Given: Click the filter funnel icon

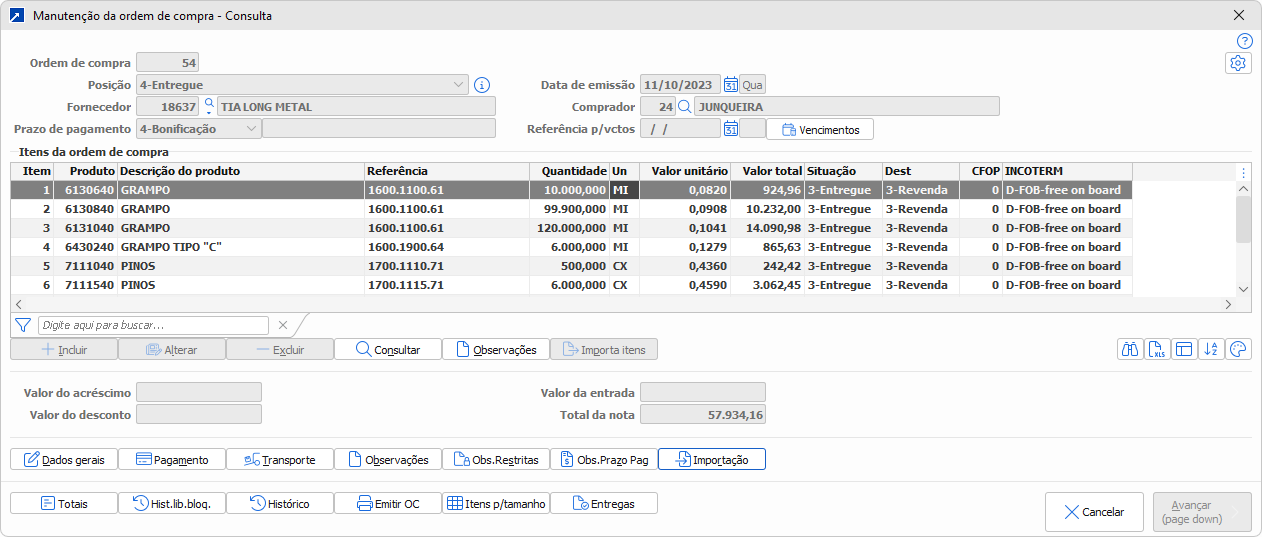Looking at the screenshot, I should click(x=23, y=325).
